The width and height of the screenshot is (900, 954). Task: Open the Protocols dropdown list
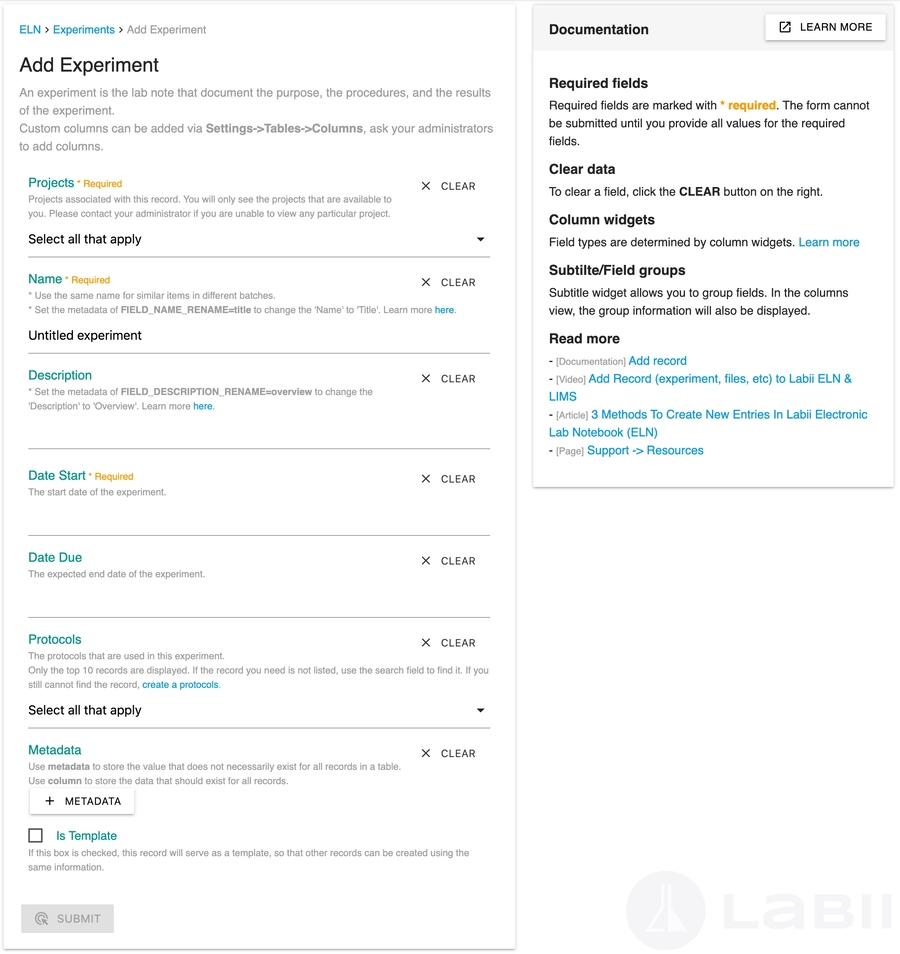(x=480, y=710)
